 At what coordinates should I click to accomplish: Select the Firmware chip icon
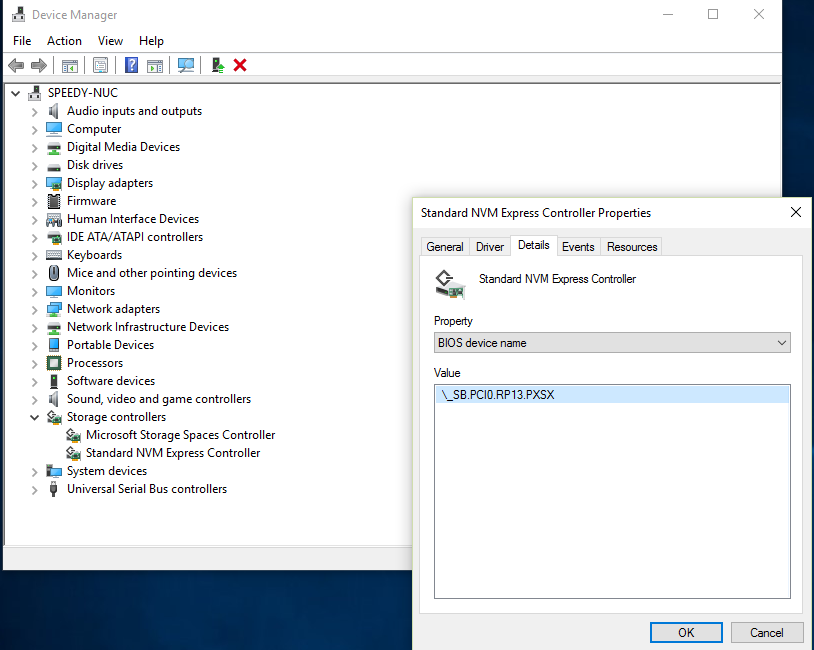point(54,201)
